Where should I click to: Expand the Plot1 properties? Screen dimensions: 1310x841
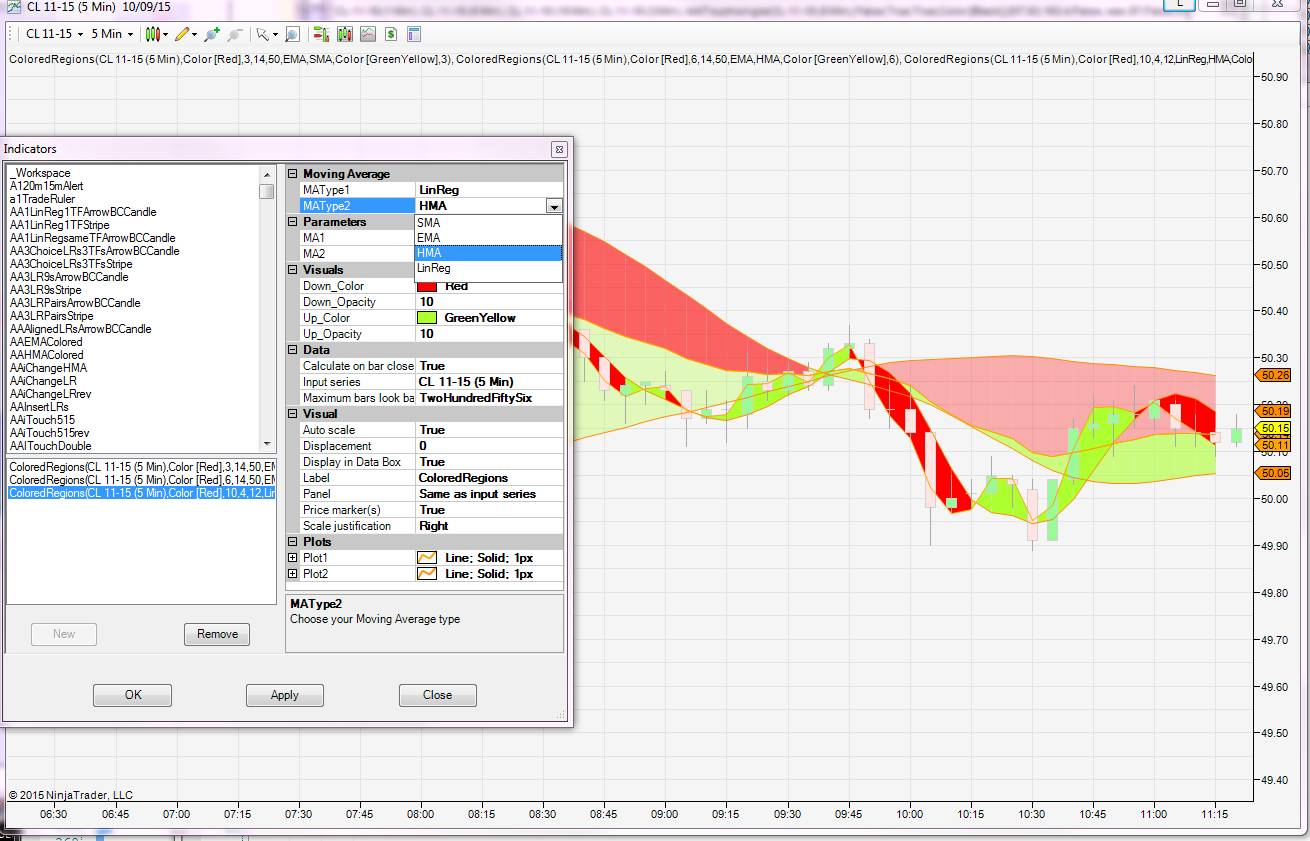pyautogui.click(x=293, y=558)
